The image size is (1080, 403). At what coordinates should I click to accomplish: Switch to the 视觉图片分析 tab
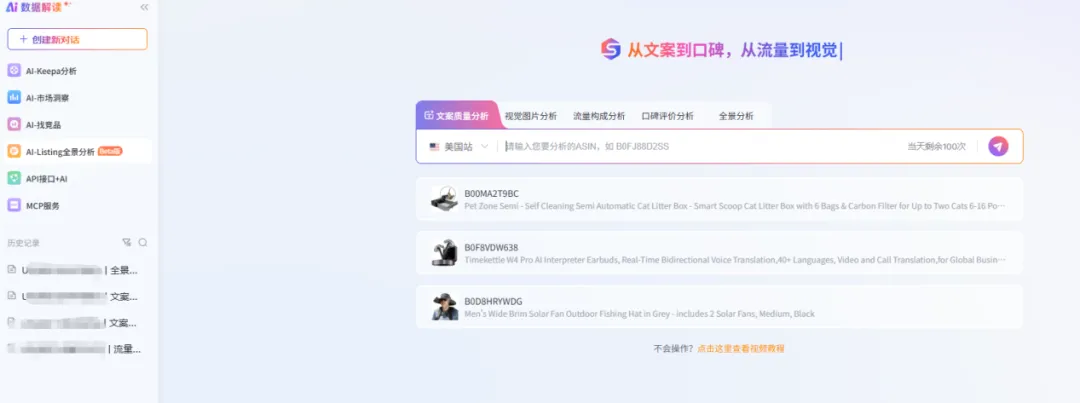530,116
